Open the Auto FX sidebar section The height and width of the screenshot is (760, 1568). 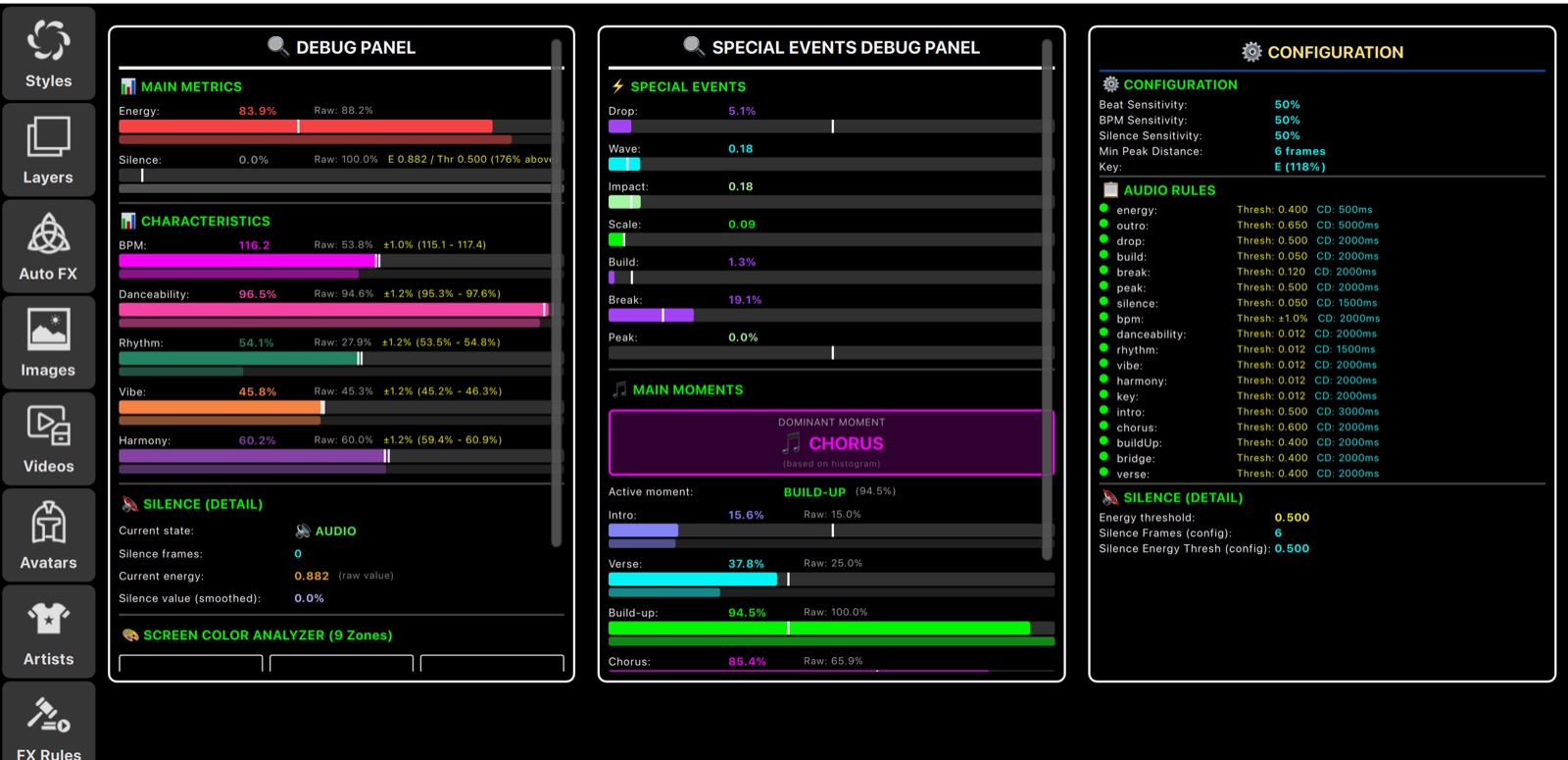tap(48, 246)
